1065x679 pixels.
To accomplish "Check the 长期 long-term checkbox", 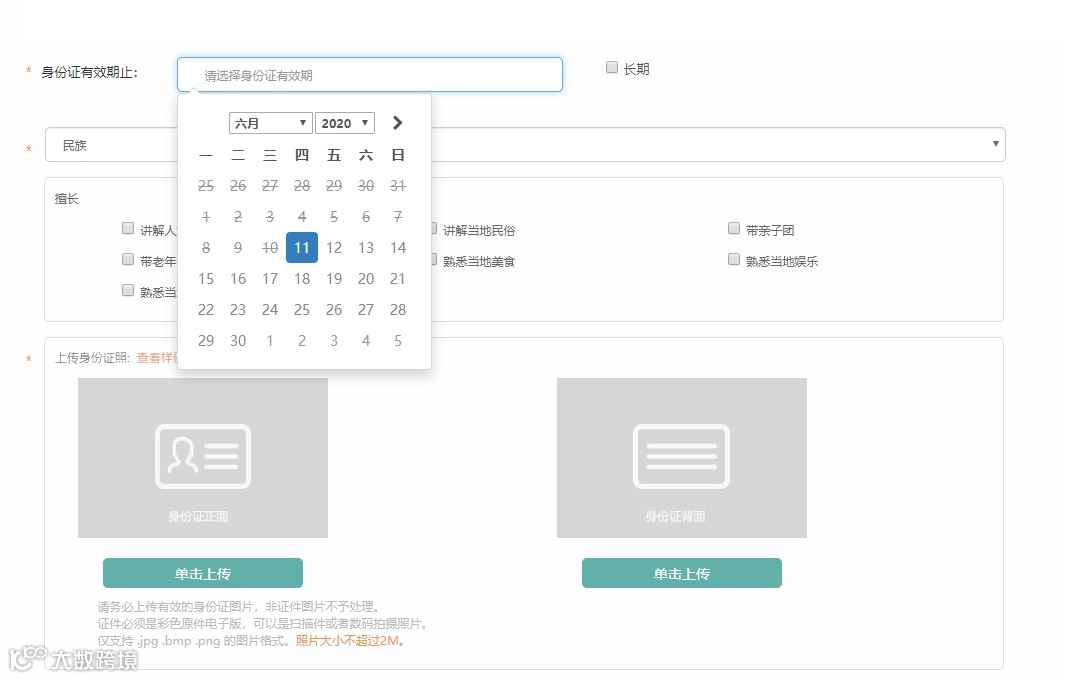I will click(612, 67).
